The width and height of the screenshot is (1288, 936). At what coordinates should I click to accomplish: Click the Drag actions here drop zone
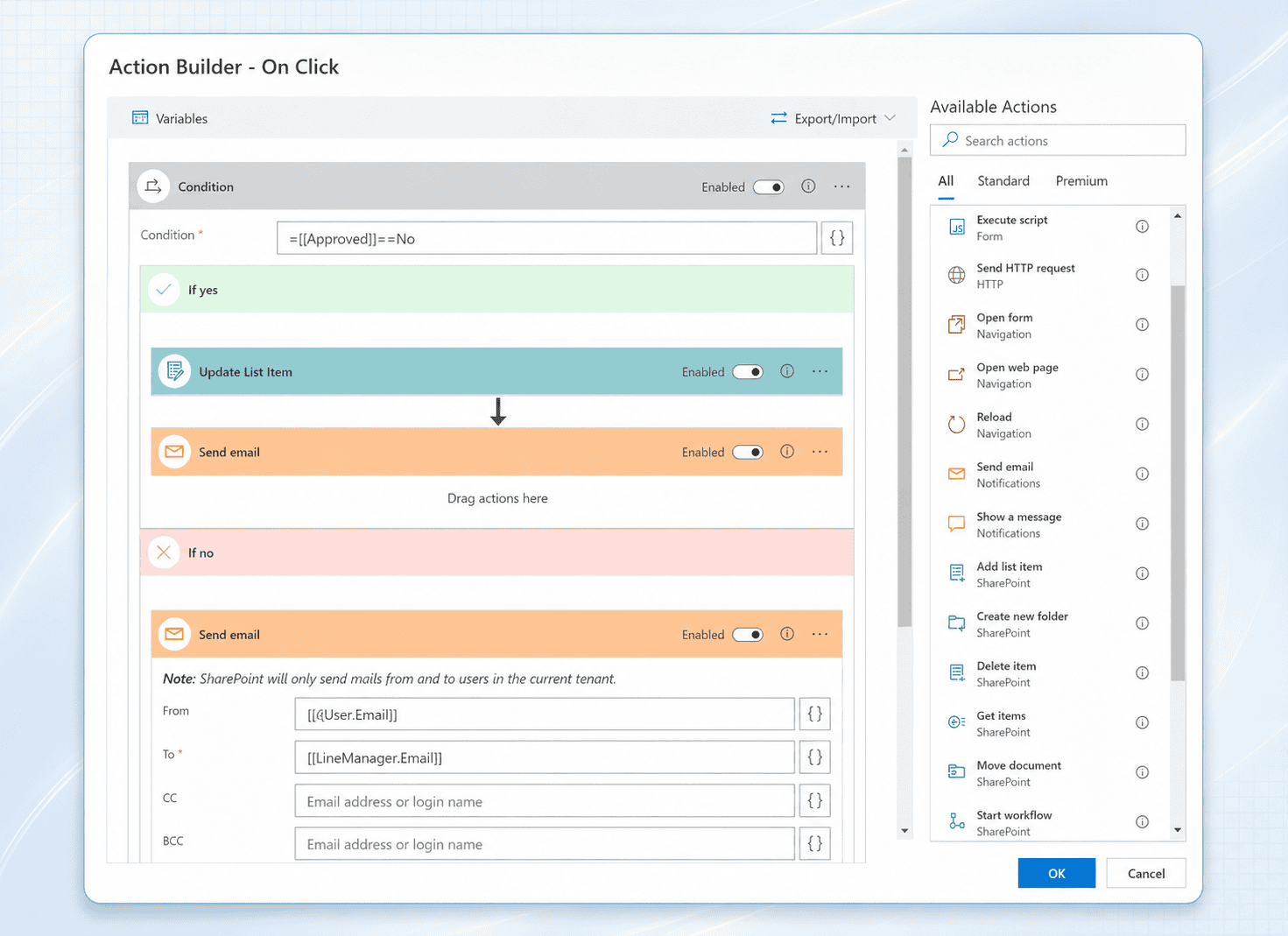[x=497, y=498]
